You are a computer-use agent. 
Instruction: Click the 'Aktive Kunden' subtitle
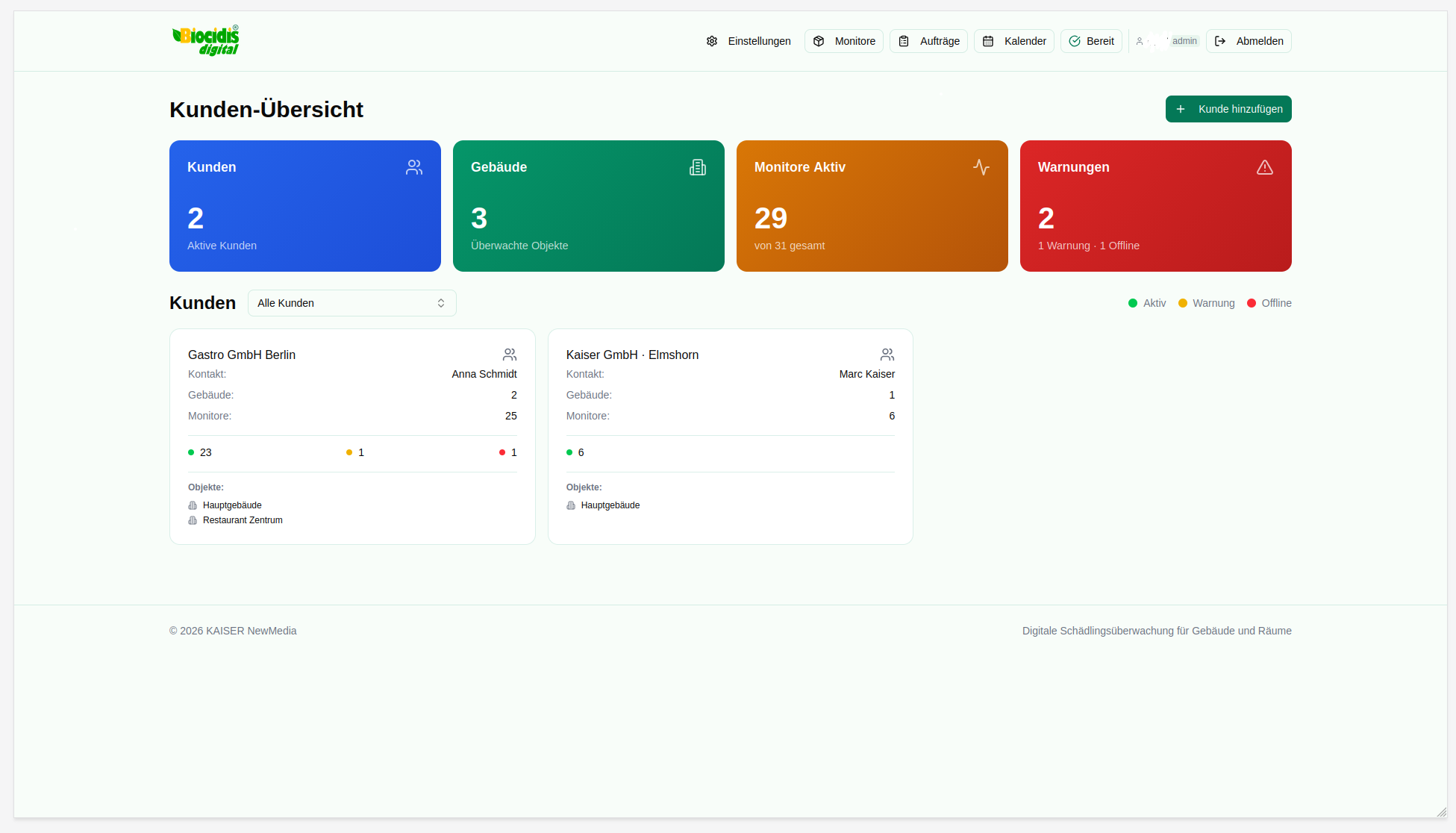tap(222, 246)
